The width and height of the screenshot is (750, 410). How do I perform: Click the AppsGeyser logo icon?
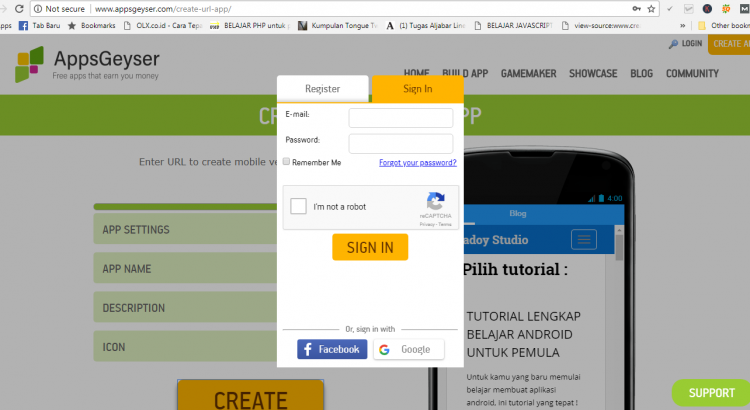(30, 64)
